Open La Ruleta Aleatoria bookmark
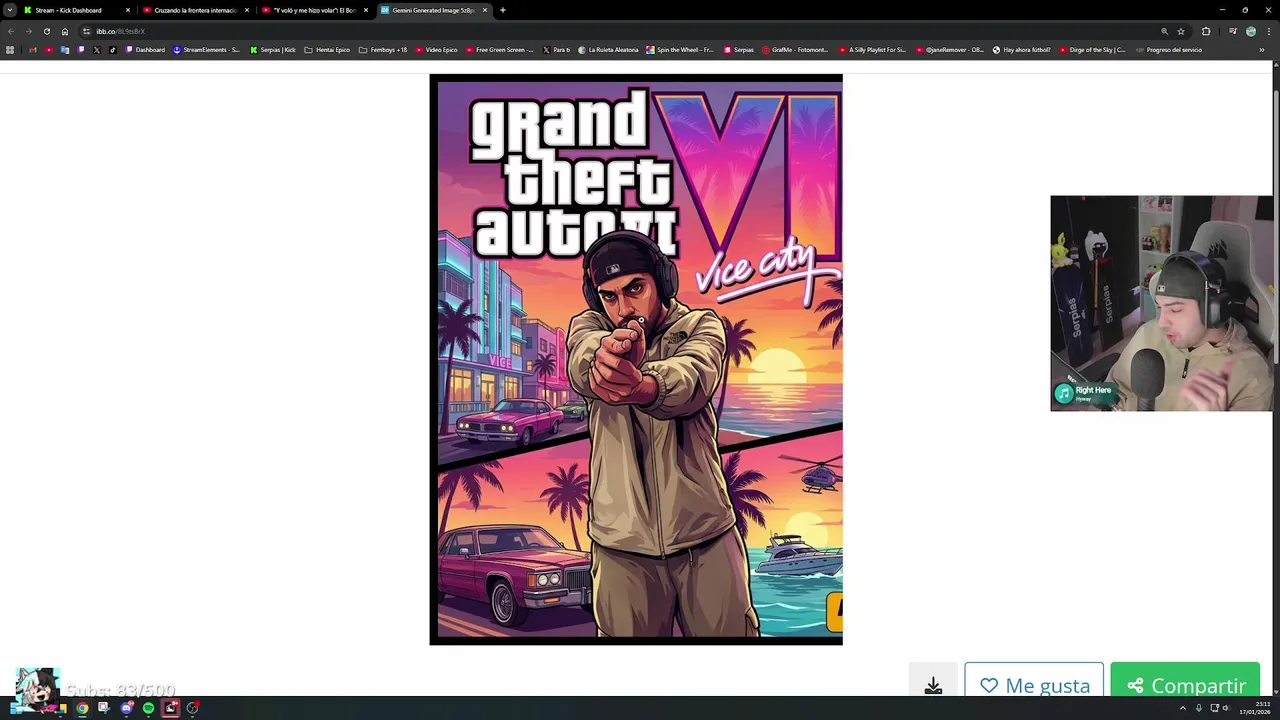Screen dimensions: 1280x720 609,49
